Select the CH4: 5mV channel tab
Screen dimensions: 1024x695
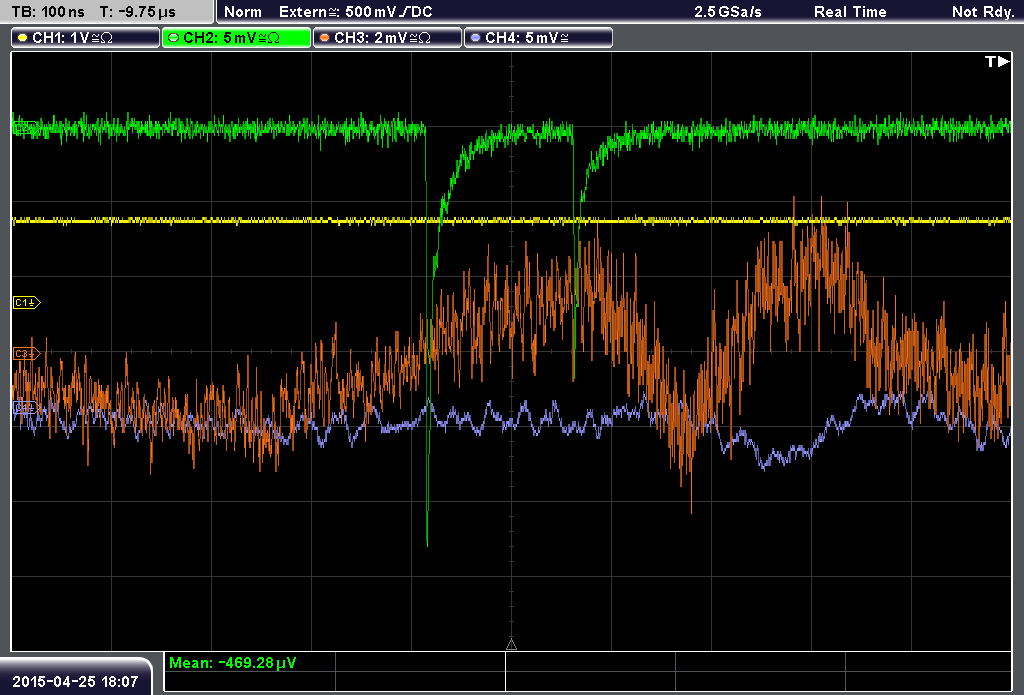pyautogui.click(x=538, y=38)
